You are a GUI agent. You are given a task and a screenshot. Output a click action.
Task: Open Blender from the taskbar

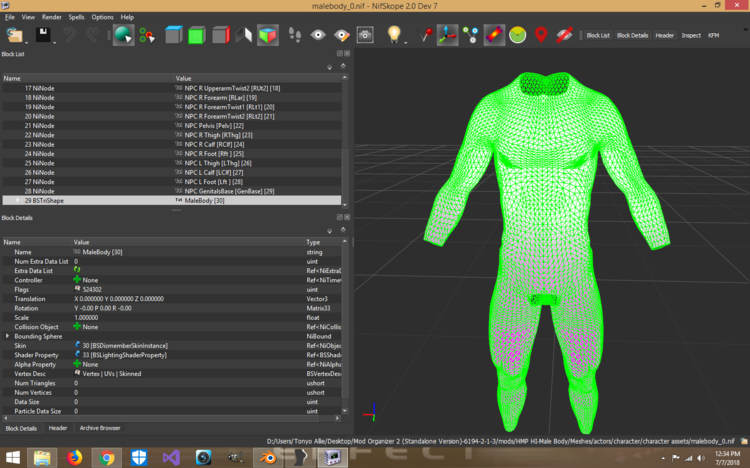268,457
